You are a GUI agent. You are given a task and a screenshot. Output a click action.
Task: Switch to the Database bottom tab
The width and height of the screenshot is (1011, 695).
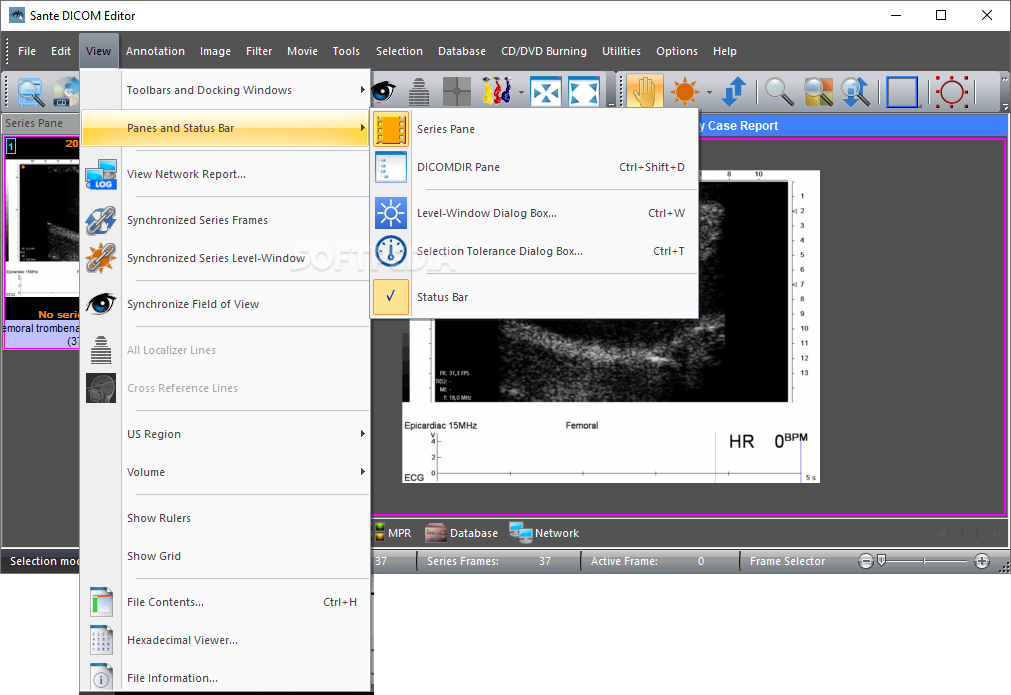pos(462,533)
